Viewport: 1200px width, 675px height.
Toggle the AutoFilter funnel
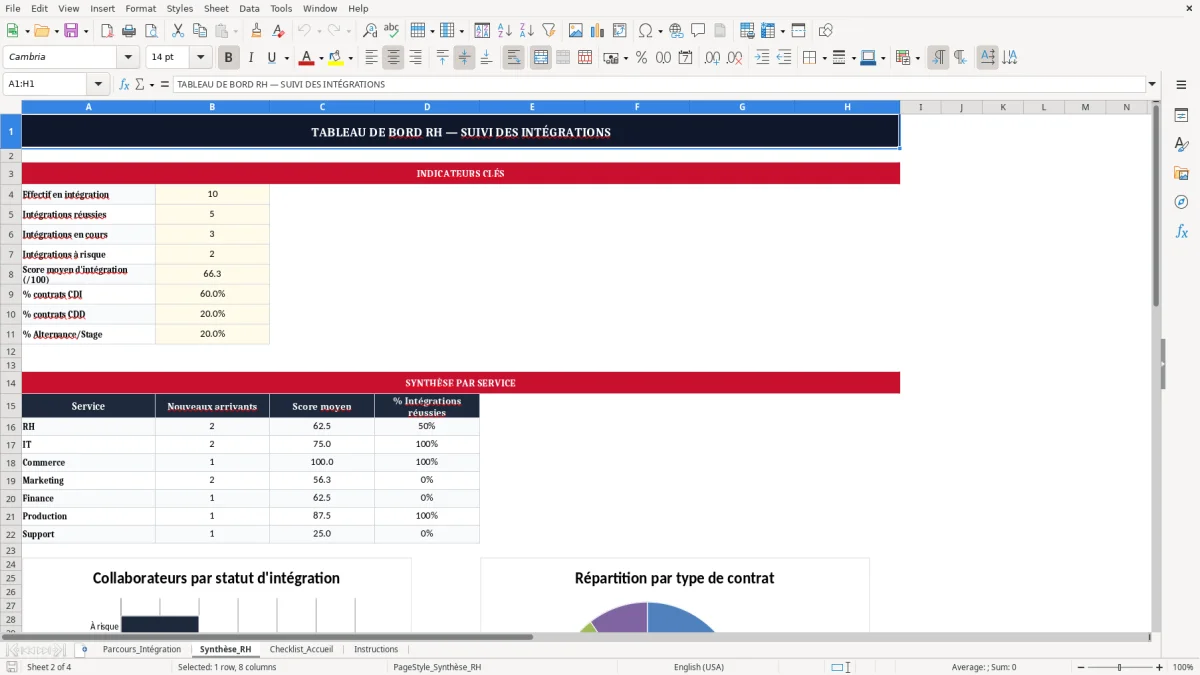point(548,31)
